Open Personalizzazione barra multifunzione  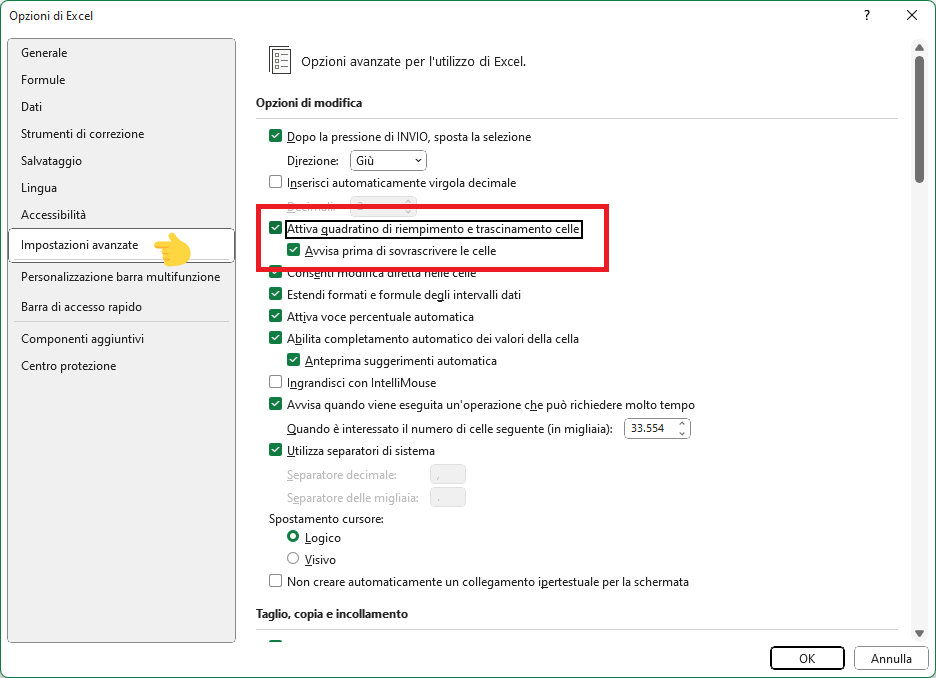pyautogui.click(x=121, y=276)
